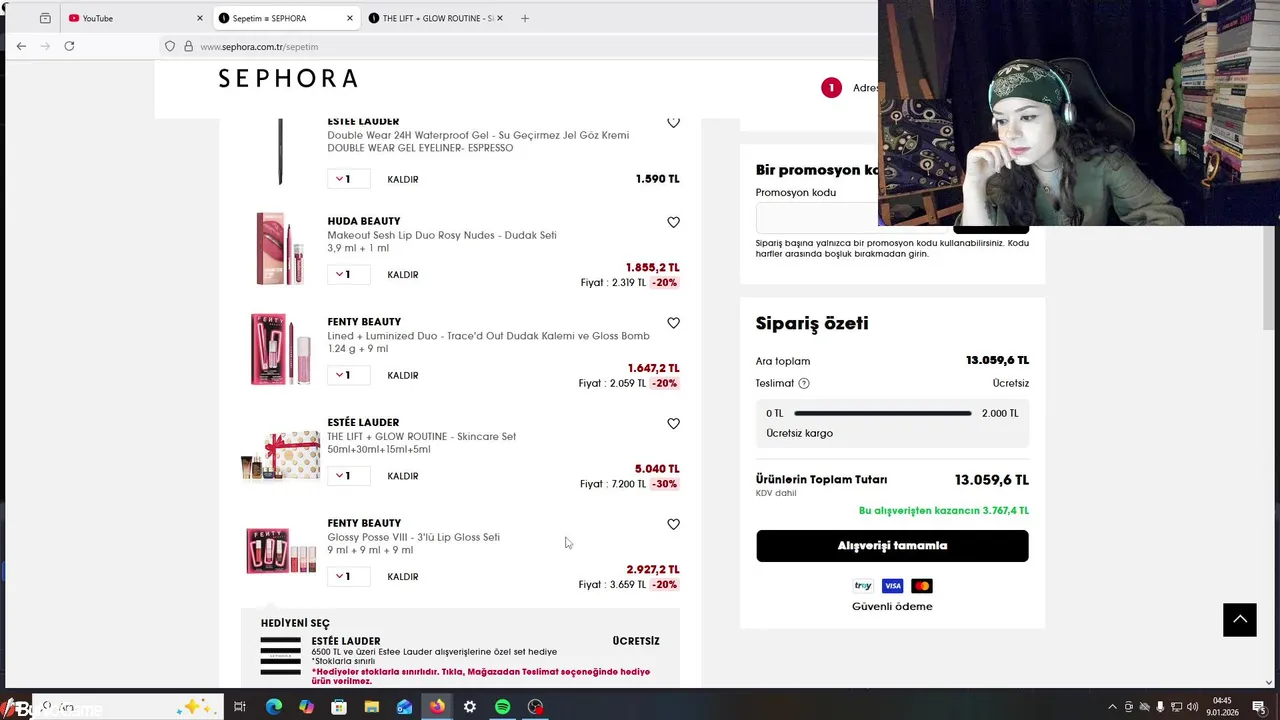
Task: Click the free shipping progress bar
Action: [x=882, y=413]
